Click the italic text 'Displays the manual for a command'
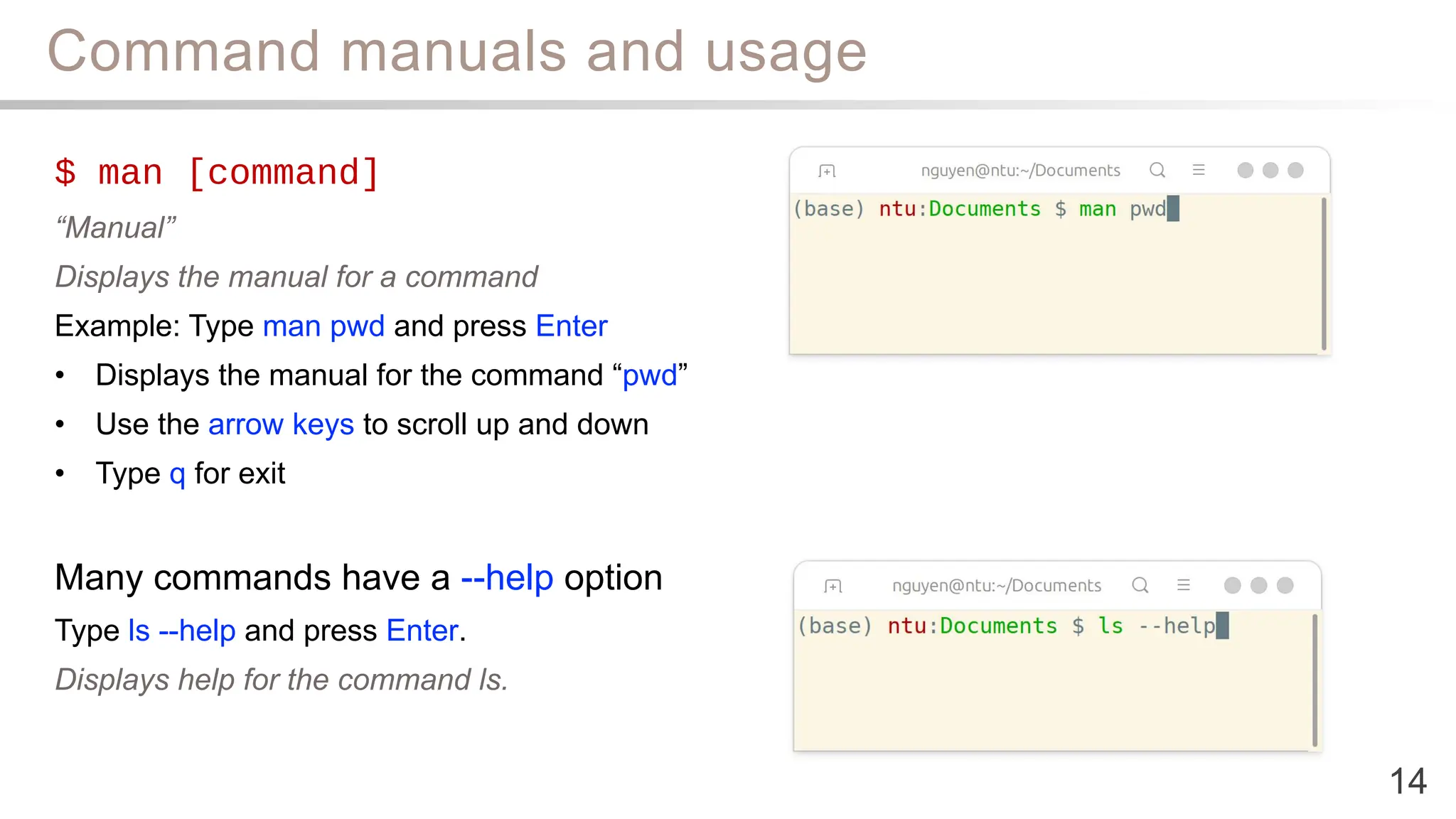 click(x=296, y=277)
